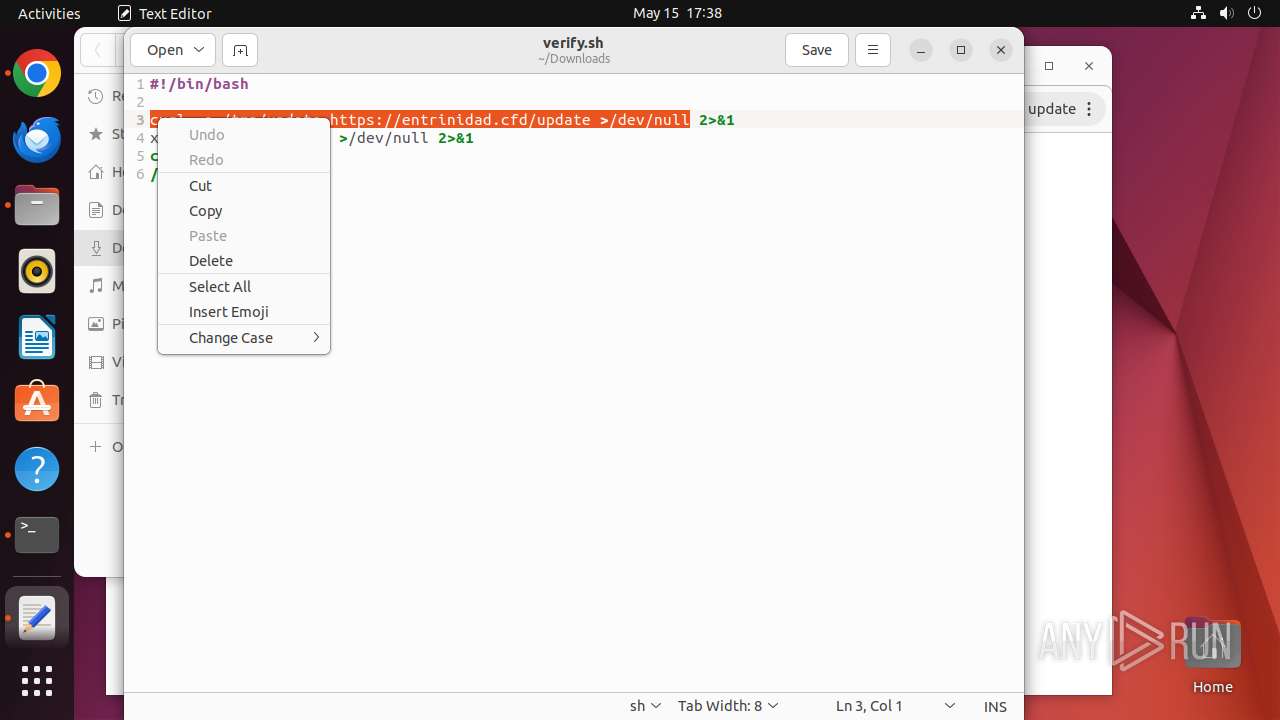Viewport: 1280px width, 720px height.
Task: Open the volume indicator in top bar
Action: 1227,13
